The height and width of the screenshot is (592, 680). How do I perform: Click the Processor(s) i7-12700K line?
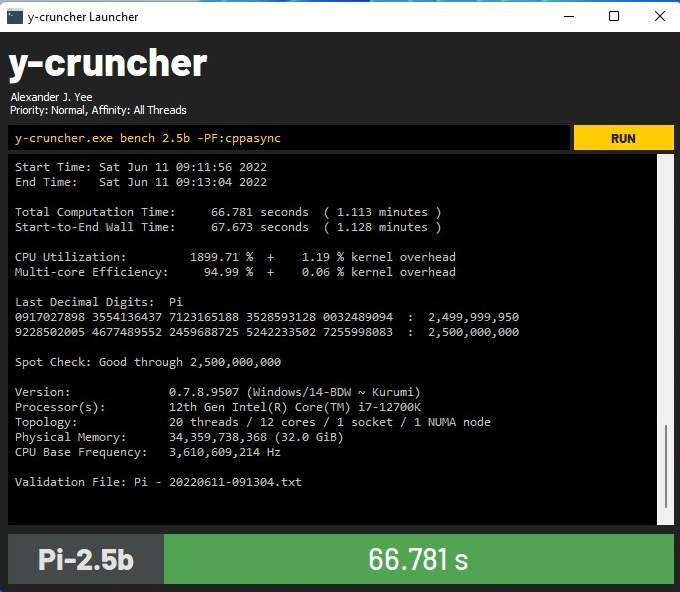point(218,407)
